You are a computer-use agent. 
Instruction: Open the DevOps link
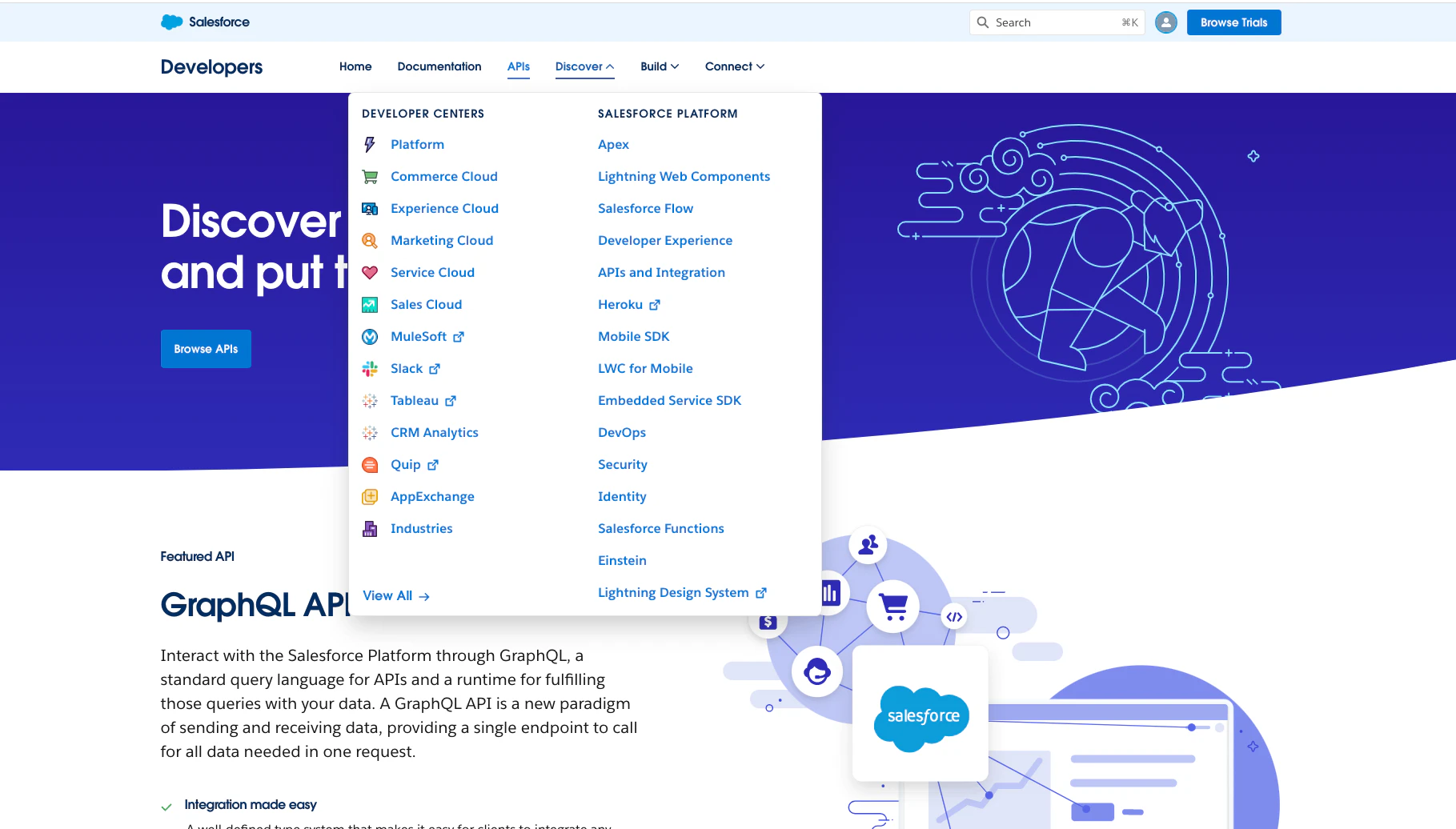pos(622,432)
